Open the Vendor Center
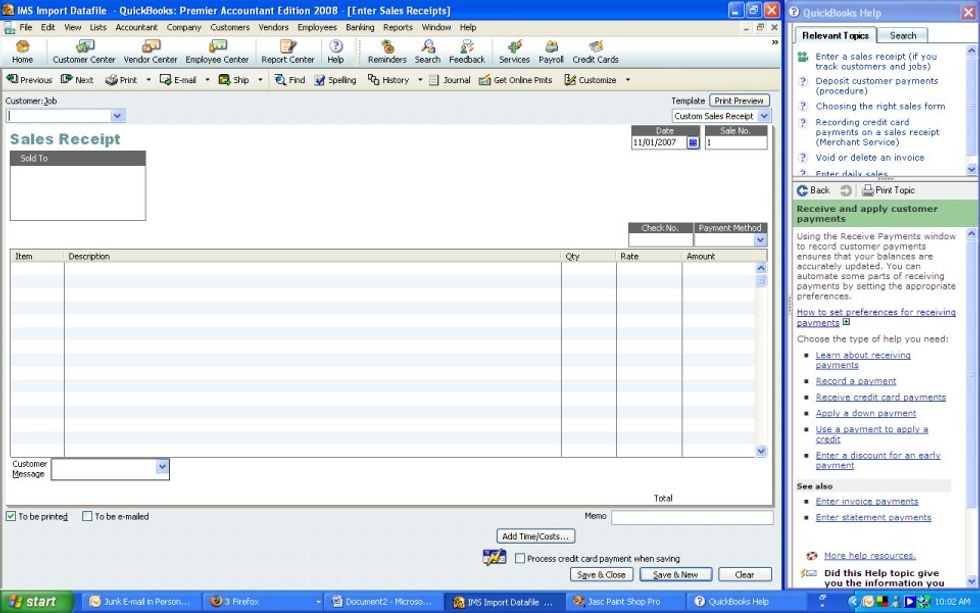Image resolution: width=980 pixels, height=613 pixels. point(150,52)
